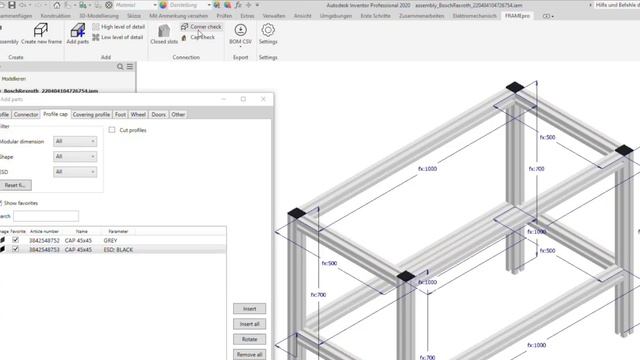Open FRAMEpro Settings gear
Image resolution: width=640 pixels, height=360 pixels.
[x=268, y=30]
